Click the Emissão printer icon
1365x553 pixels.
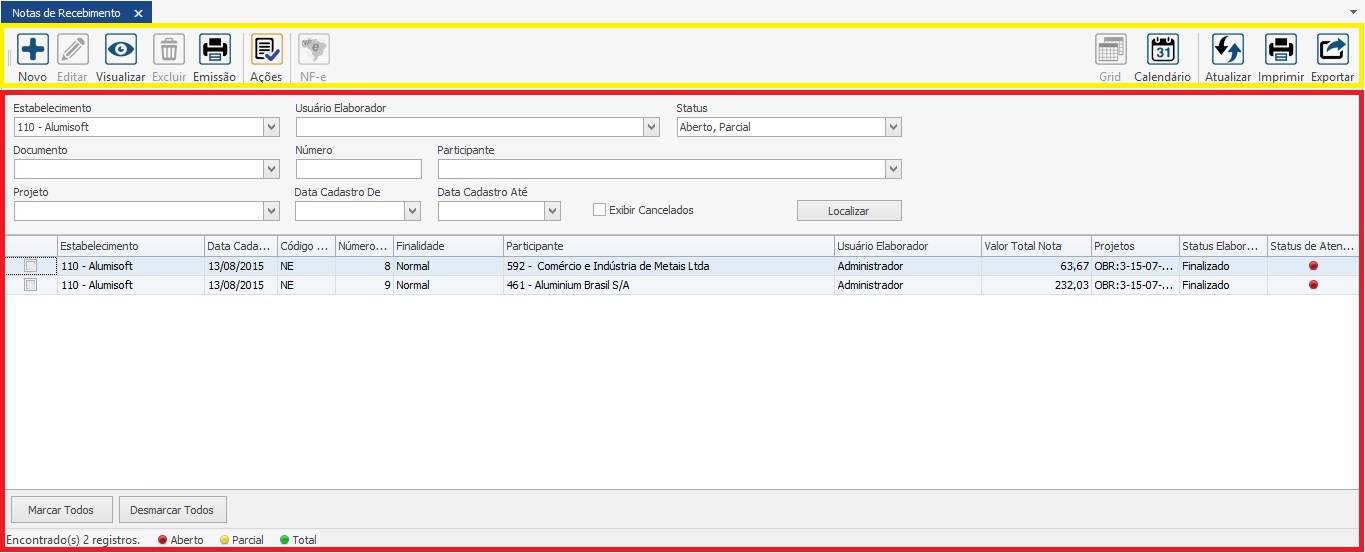click(x=214, y=50)
